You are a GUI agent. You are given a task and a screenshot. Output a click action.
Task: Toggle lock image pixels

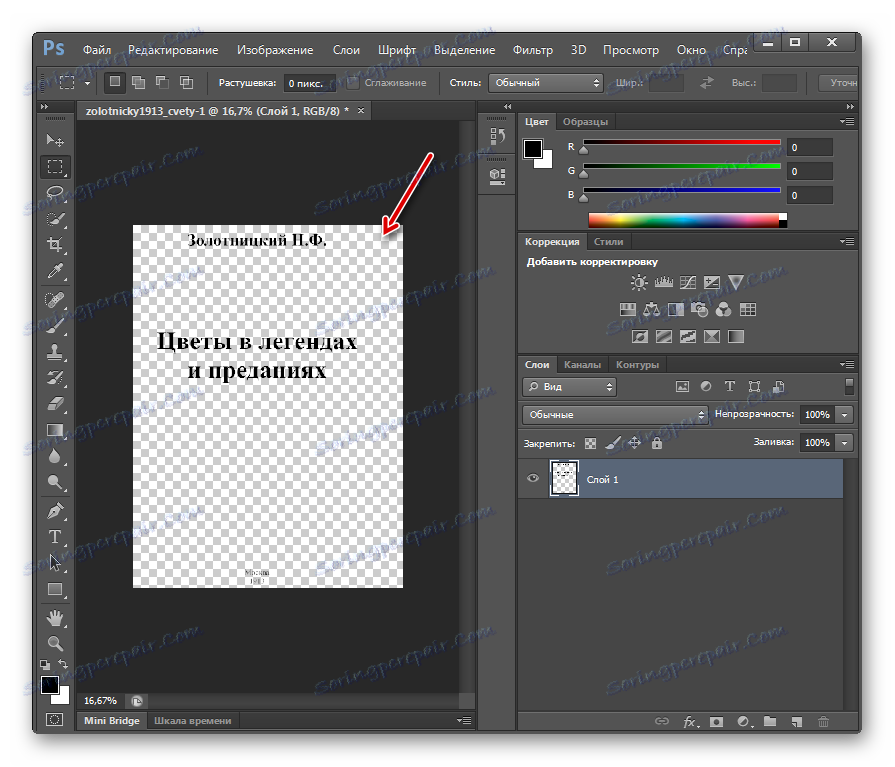click(612, 443)
